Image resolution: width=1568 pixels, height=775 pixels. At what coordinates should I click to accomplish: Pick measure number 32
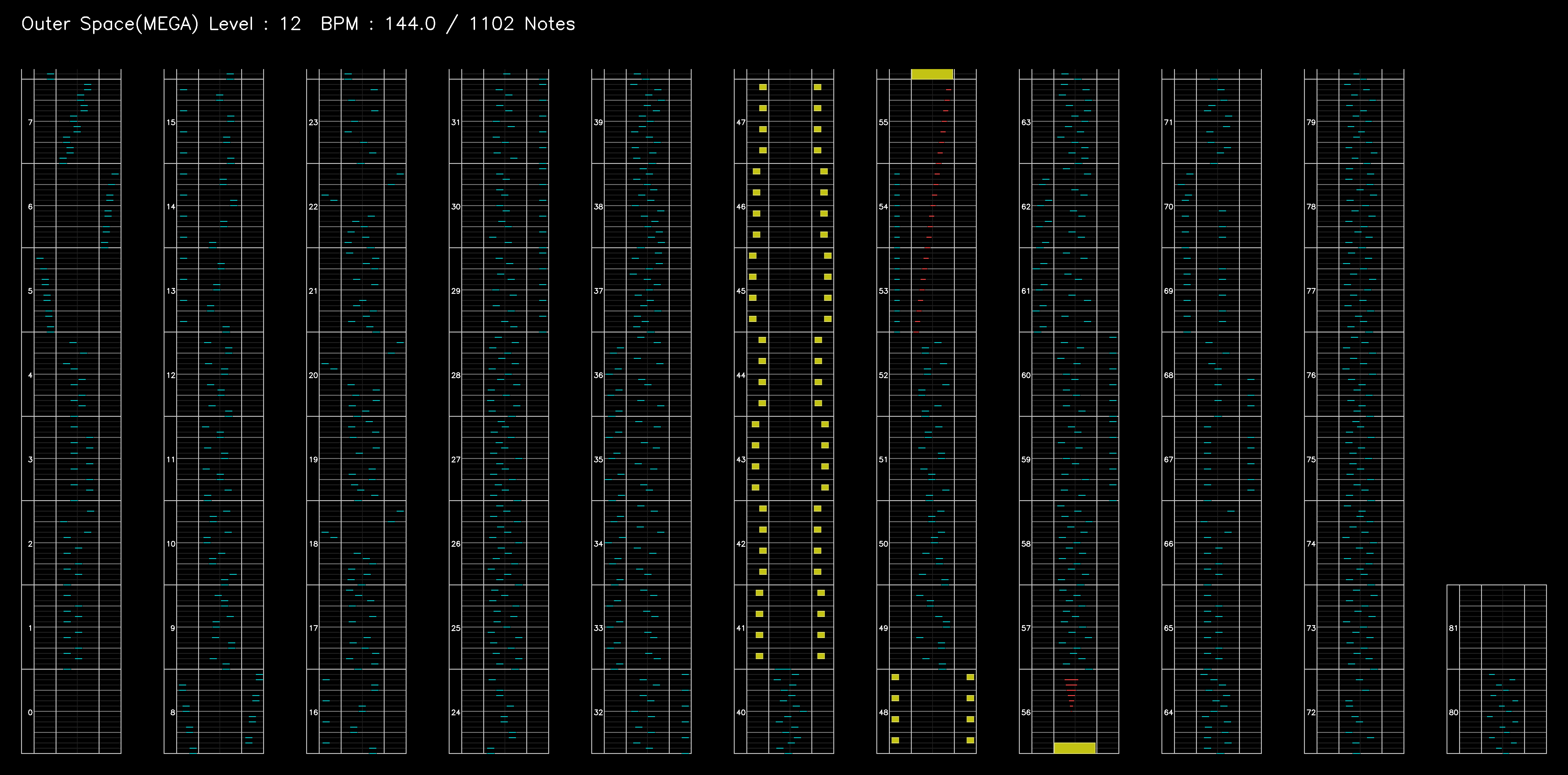point(598,712)
